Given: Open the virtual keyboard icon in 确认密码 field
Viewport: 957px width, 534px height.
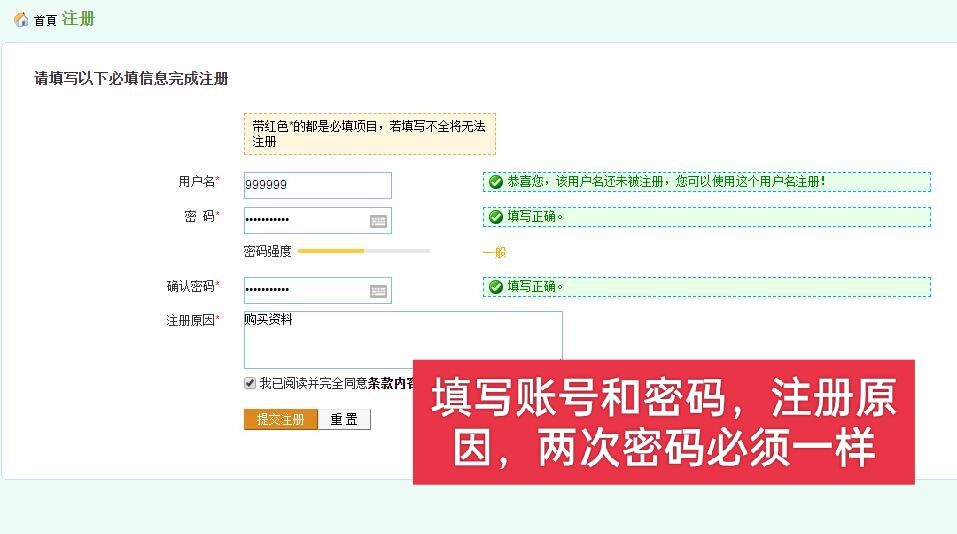Looking at the screenshot, I should pyautogui.click(x=378, y=292).
